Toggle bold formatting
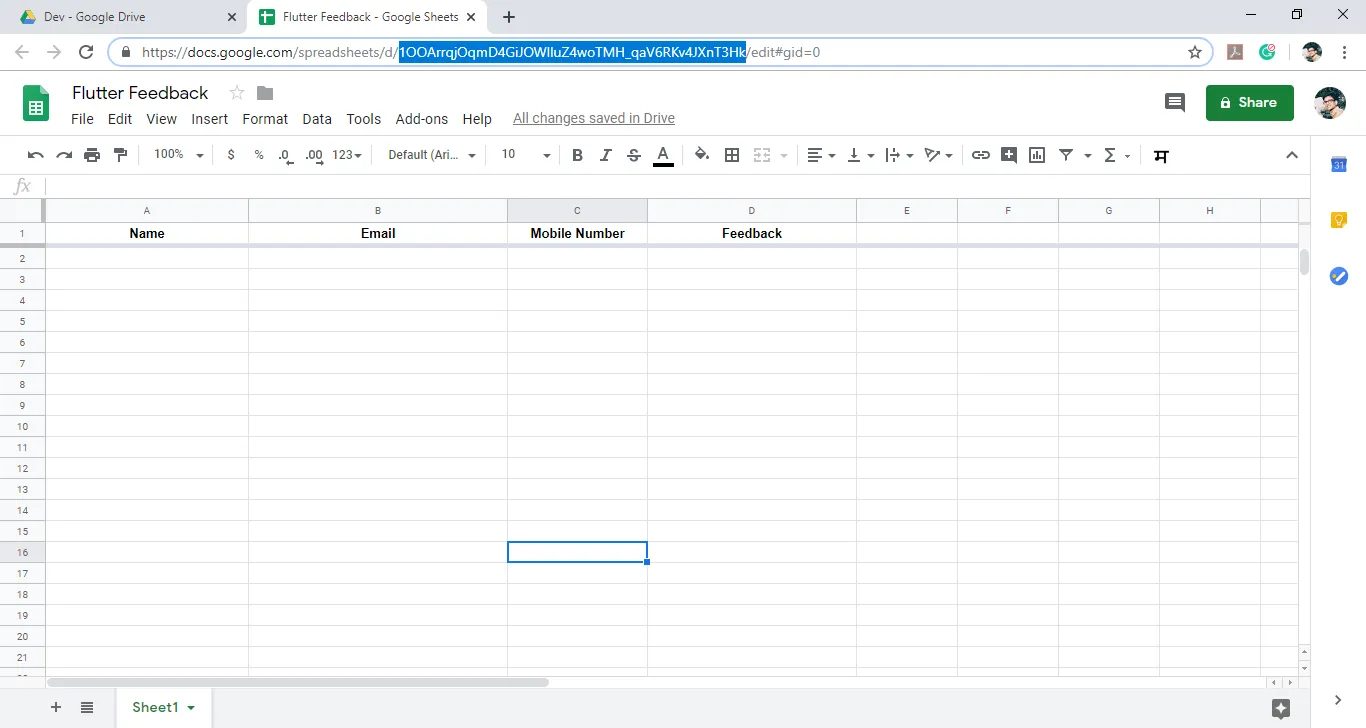 pos(577,155)
